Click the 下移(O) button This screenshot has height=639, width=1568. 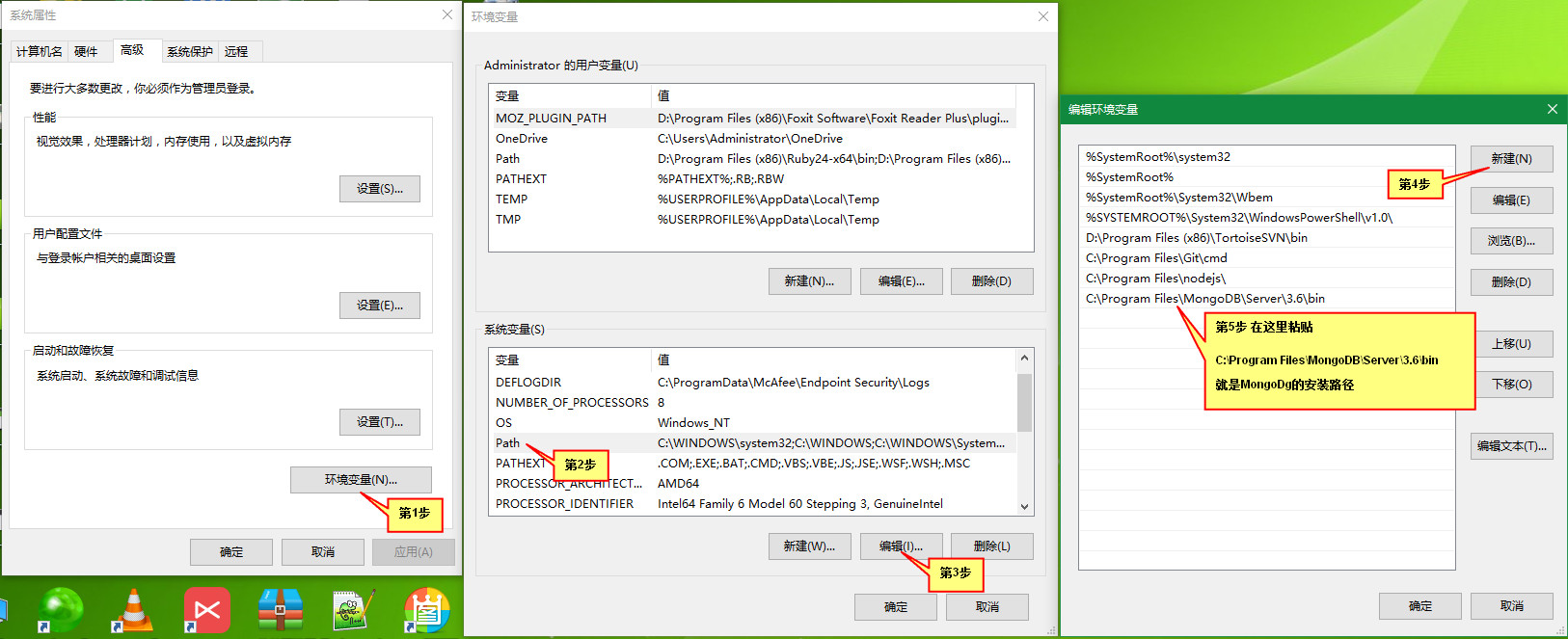pos(1512,385)
